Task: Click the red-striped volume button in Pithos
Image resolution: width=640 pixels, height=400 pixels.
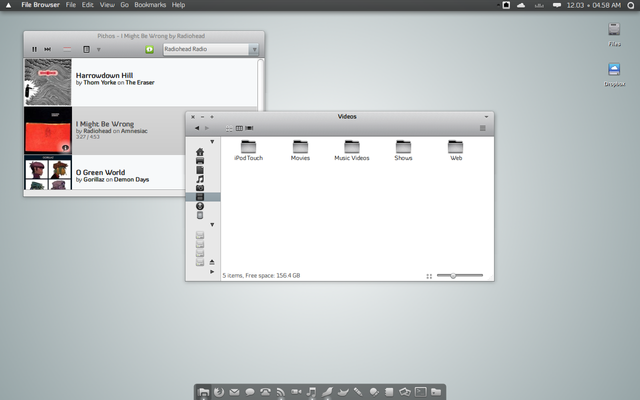Action: coord(67,49)
